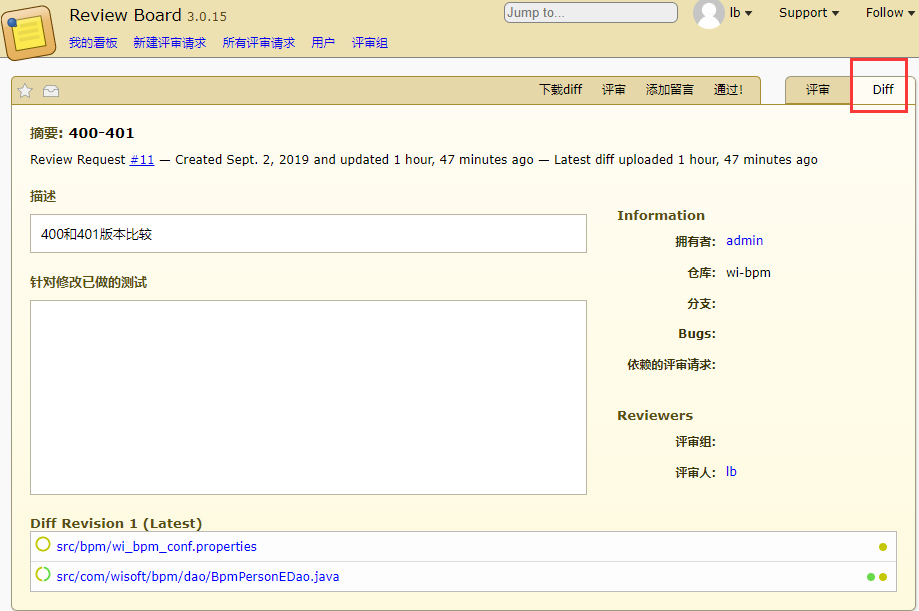Open owner admin profile link
The width and height of the screenshot is (919, 611).
pos(744,240)
